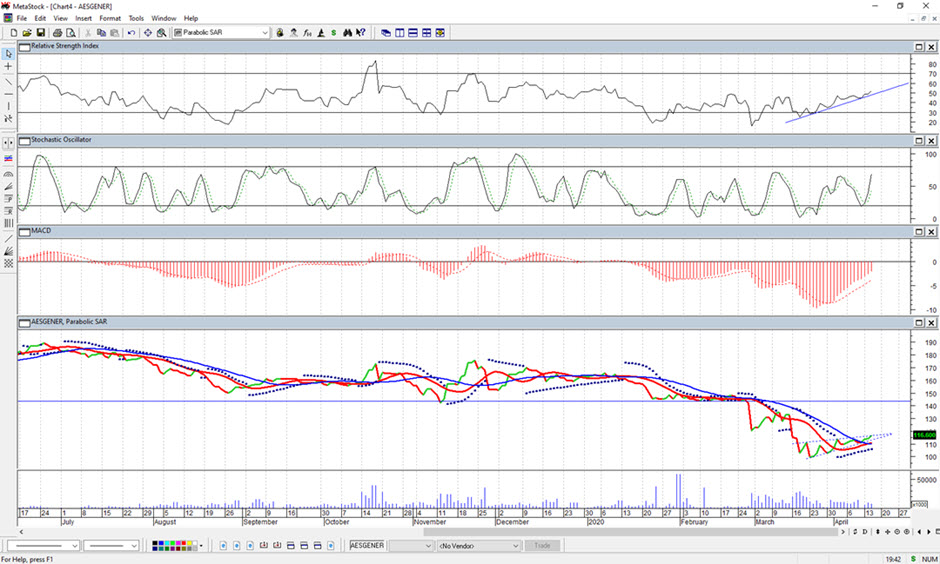Open The Explorer binoculars icon
Screen dimensions: 940x564
[x=347, y=33]
